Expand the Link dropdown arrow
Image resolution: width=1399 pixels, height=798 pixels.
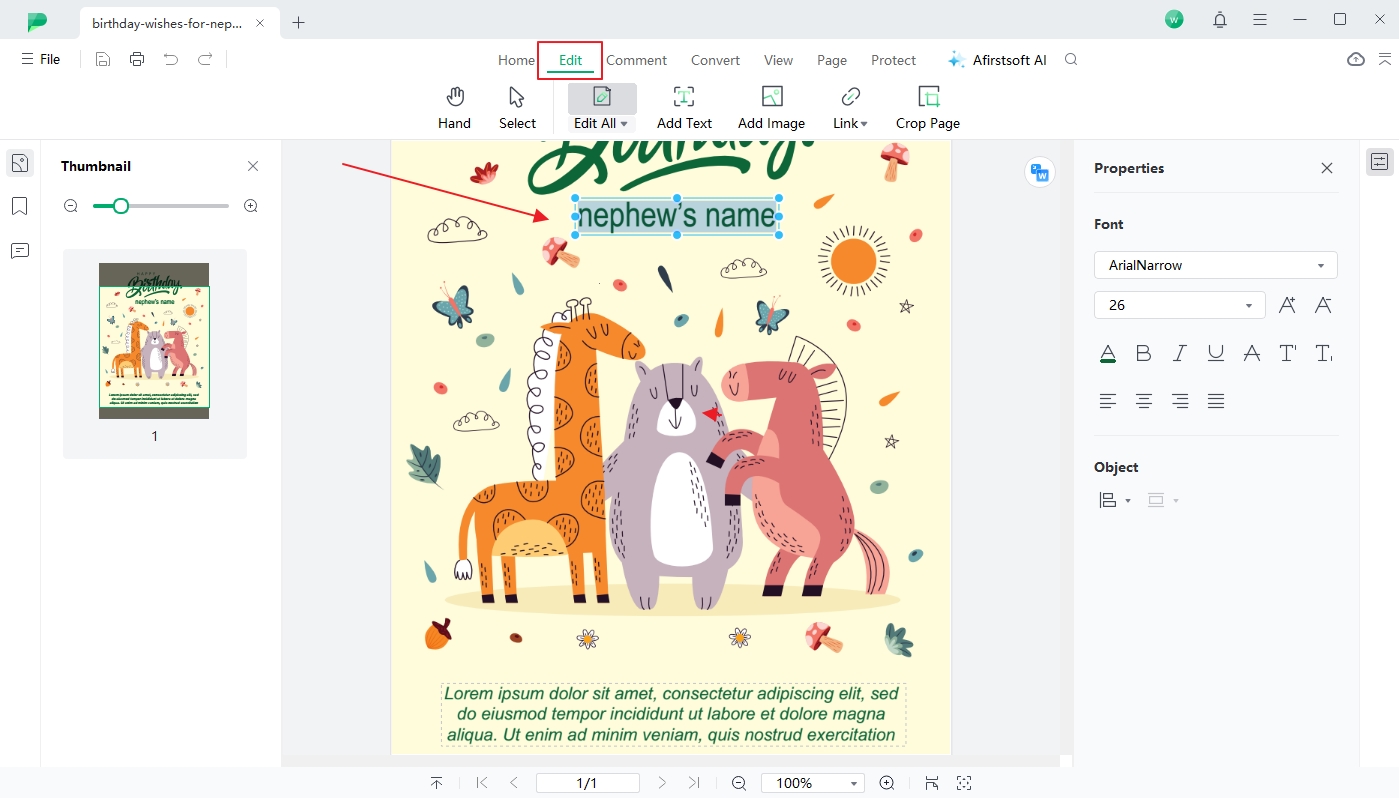click(x=864, y=124)
